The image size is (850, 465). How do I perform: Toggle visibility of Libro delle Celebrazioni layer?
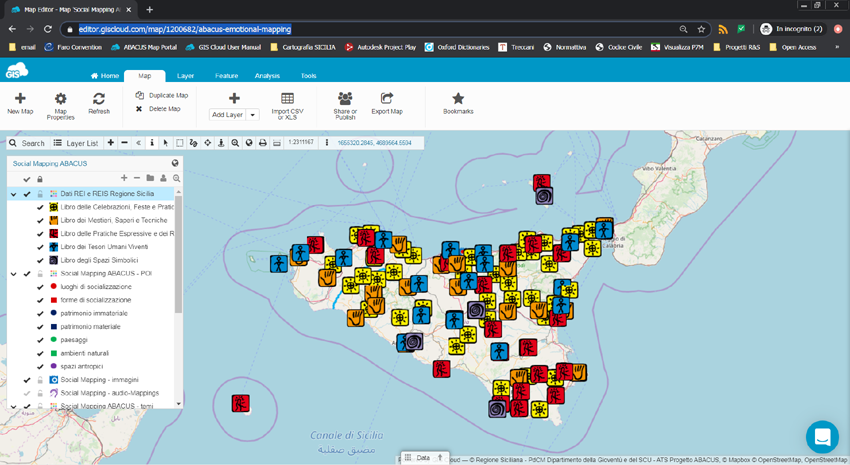(40, 207)
